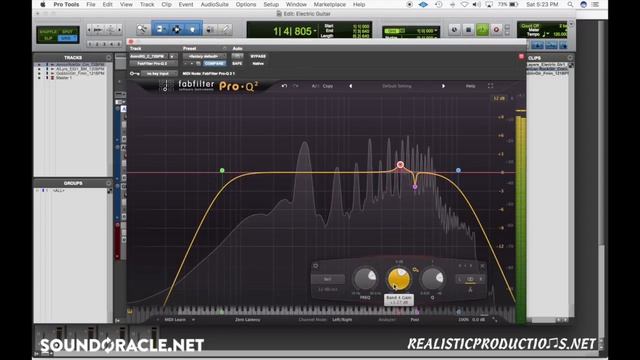Select the Selector tool in the edit toolbar
Image resolution: width=640 pixels, height=360 pixels.
[x=177, y=29]
